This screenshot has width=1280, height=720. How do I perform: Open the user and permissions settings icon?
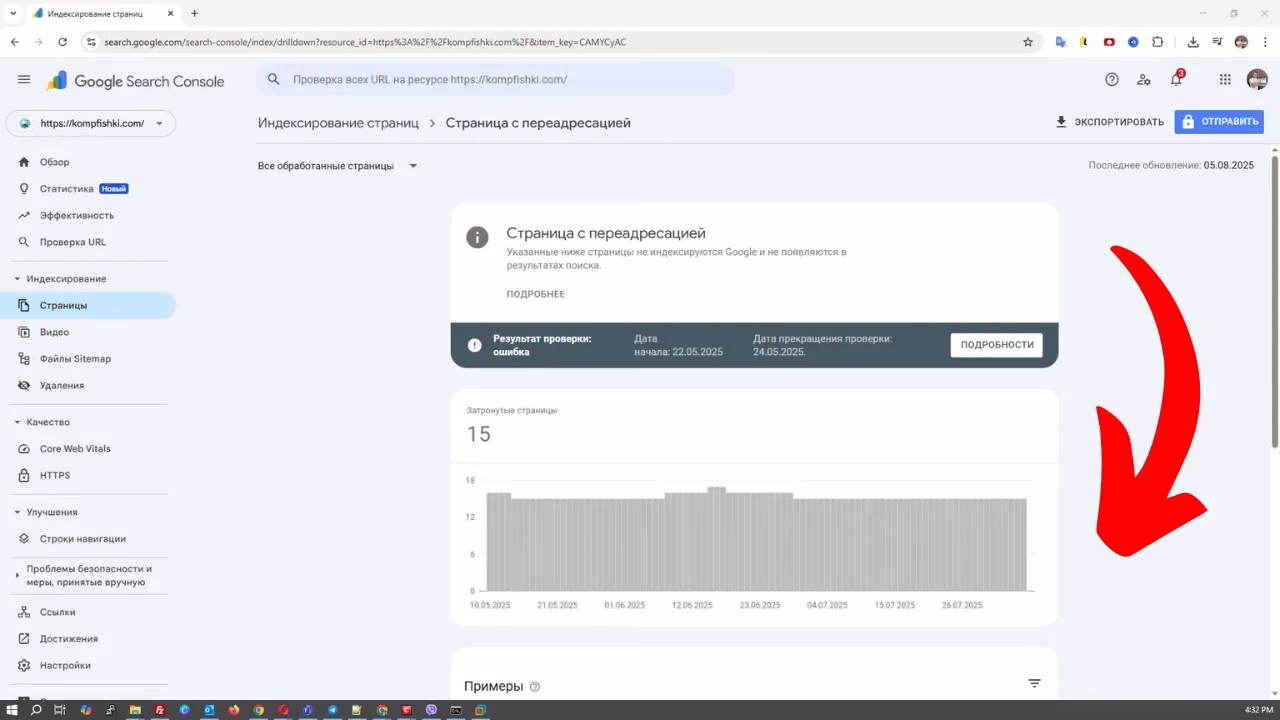pos(1144,79)
